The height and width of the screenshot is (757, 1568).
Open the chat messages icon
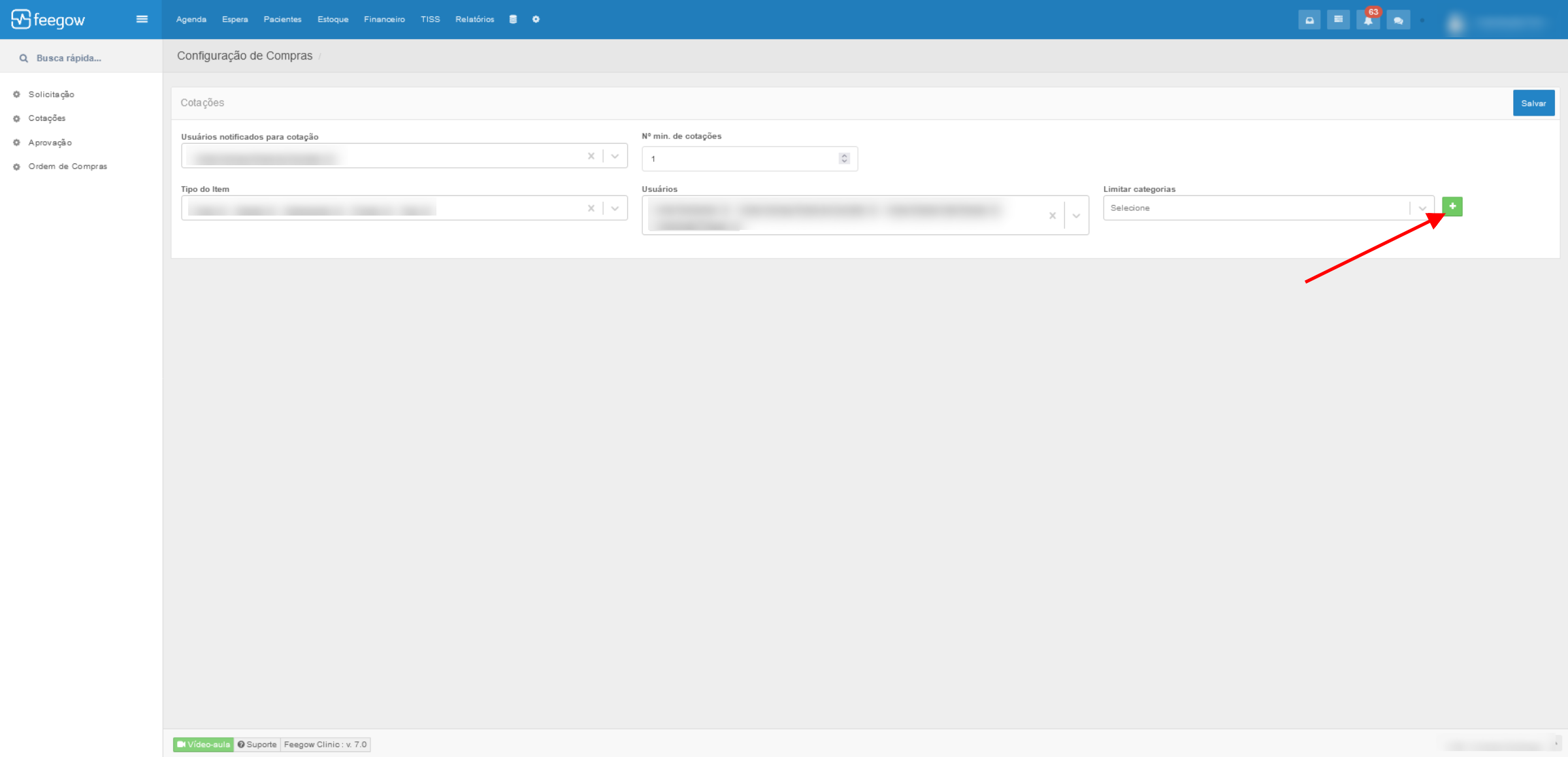1397,20
